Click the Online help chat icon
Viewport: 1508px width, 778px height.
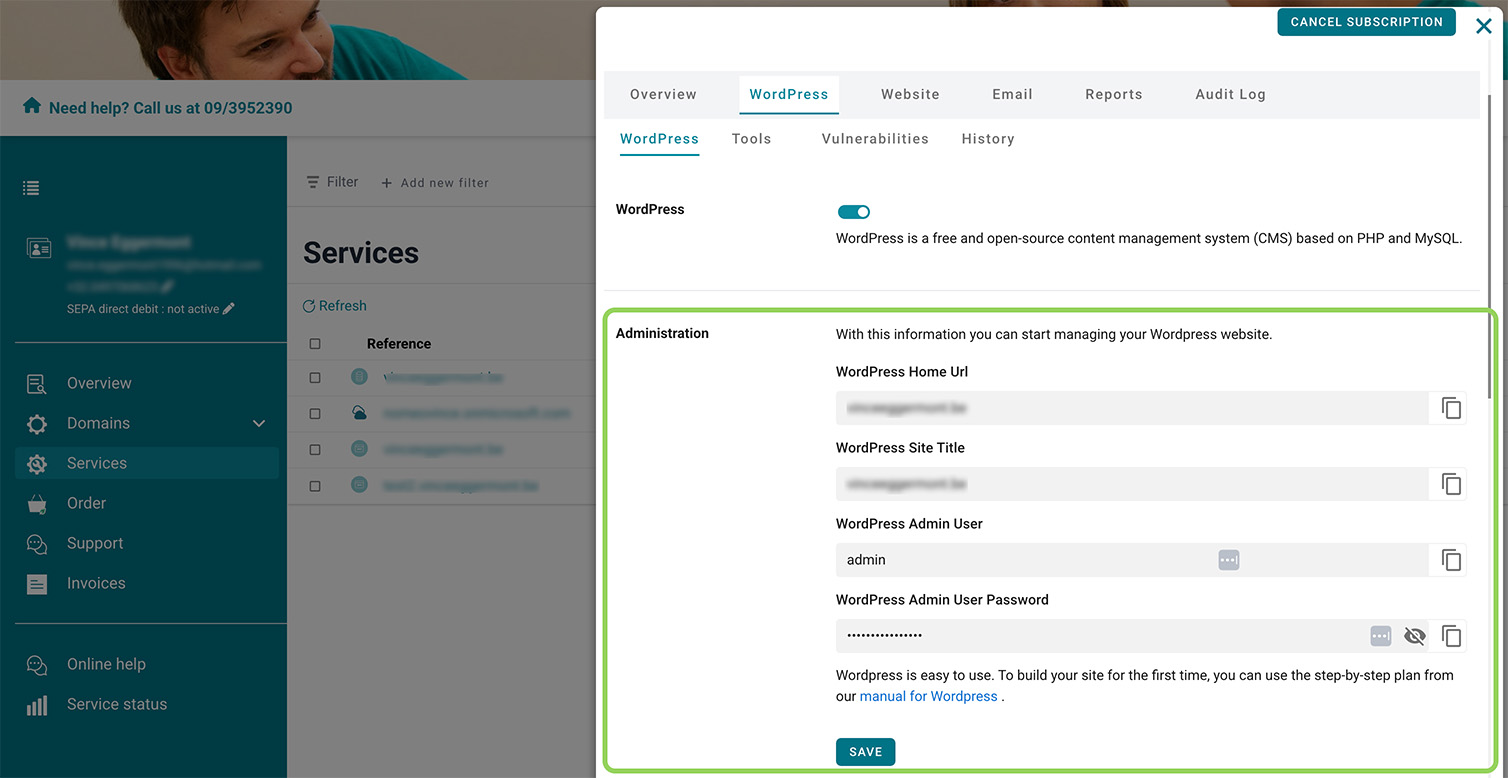coord(37,665)
